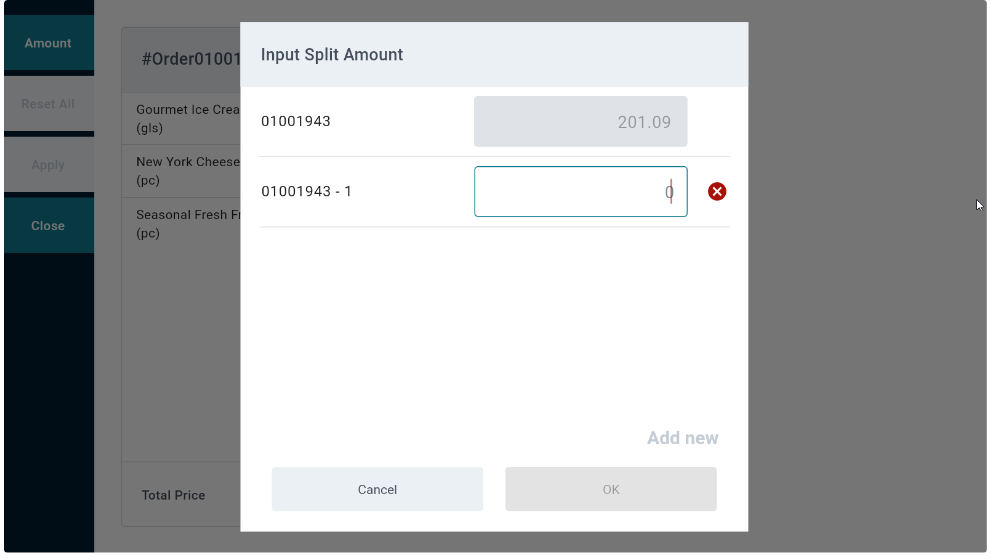Select the Gourmet Ice Cream order item
The image size is (991, 558).
pyautogui.click(x=187, y=119)
